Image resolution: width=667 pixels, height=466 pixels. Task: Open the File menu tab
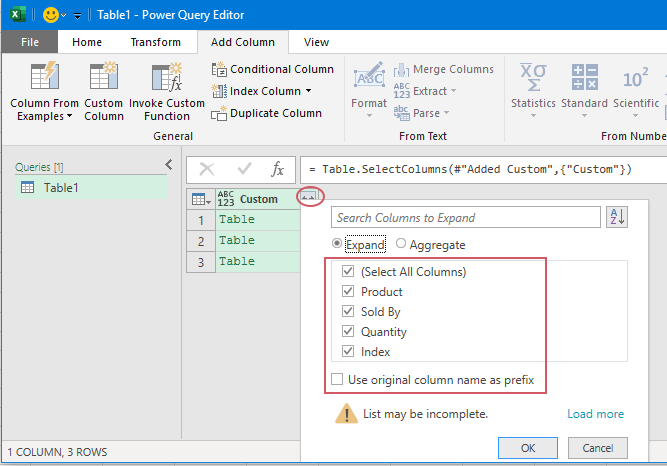coord(30,42)
